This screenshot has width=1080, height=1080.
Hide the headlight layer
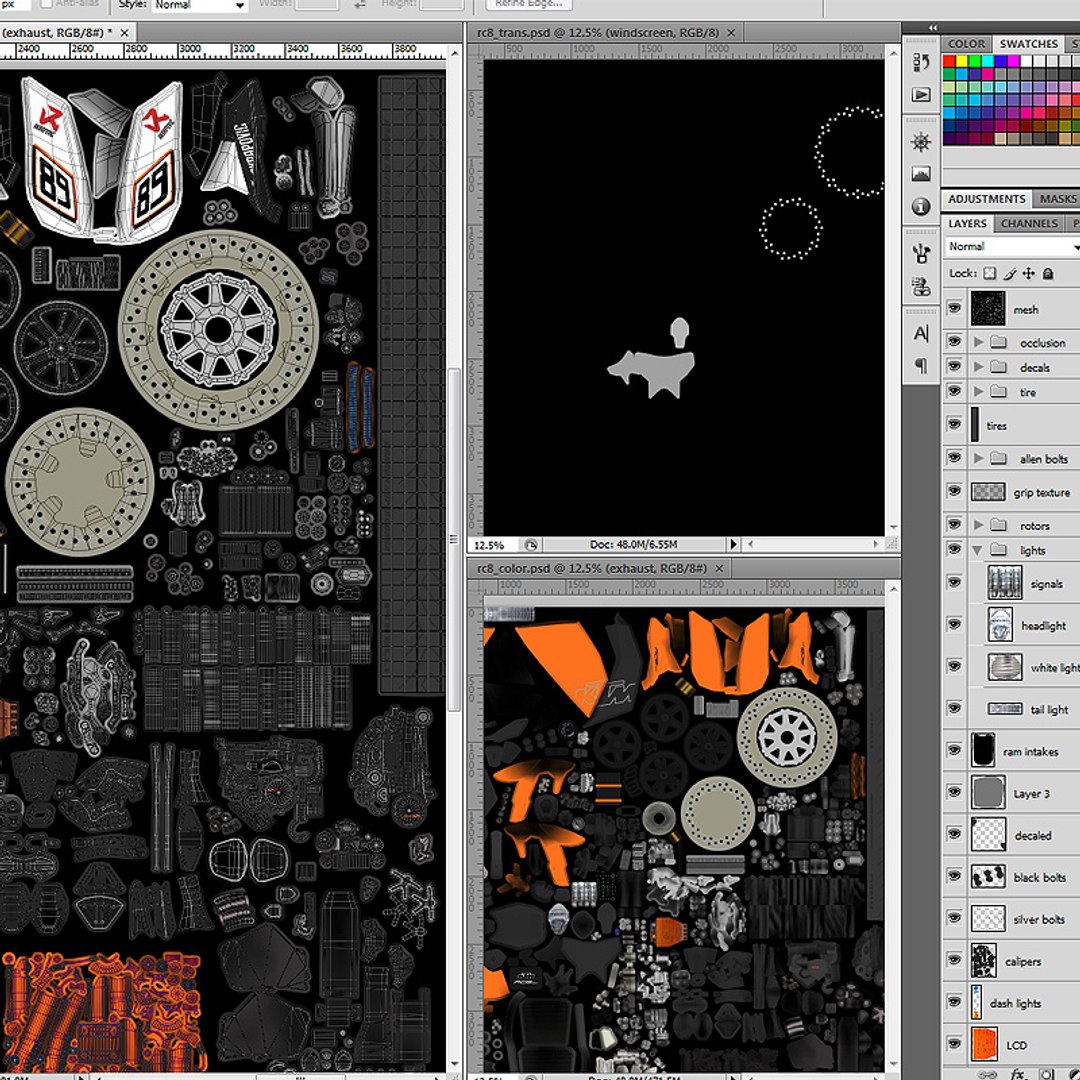(x=954, y=624)
